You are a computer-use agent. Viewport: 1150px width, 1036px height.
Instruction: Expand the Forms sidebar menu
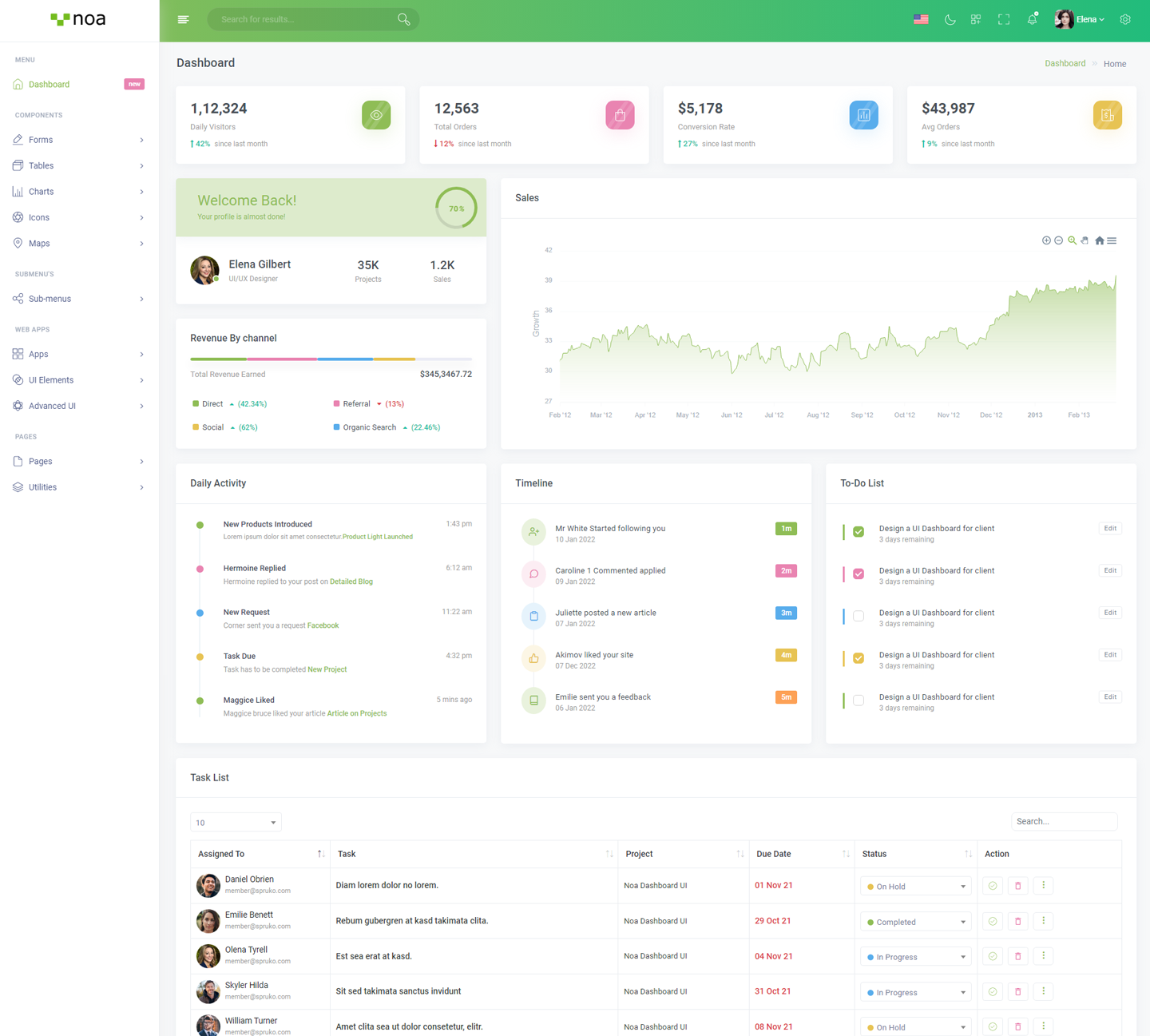click(x=79, y=140)
